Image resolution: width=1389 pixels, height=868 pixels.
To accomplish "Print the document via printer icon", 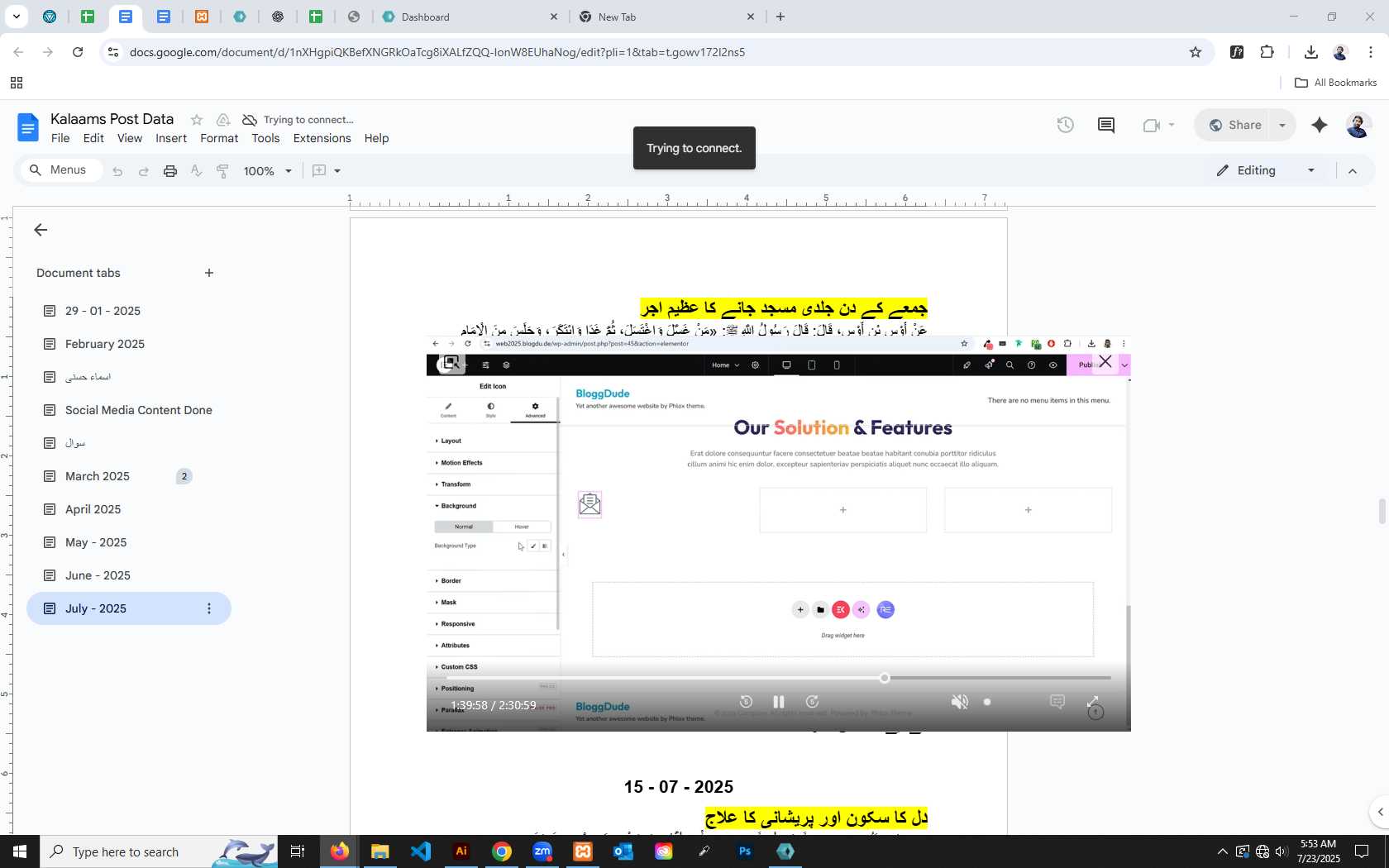I will point(170,171).
